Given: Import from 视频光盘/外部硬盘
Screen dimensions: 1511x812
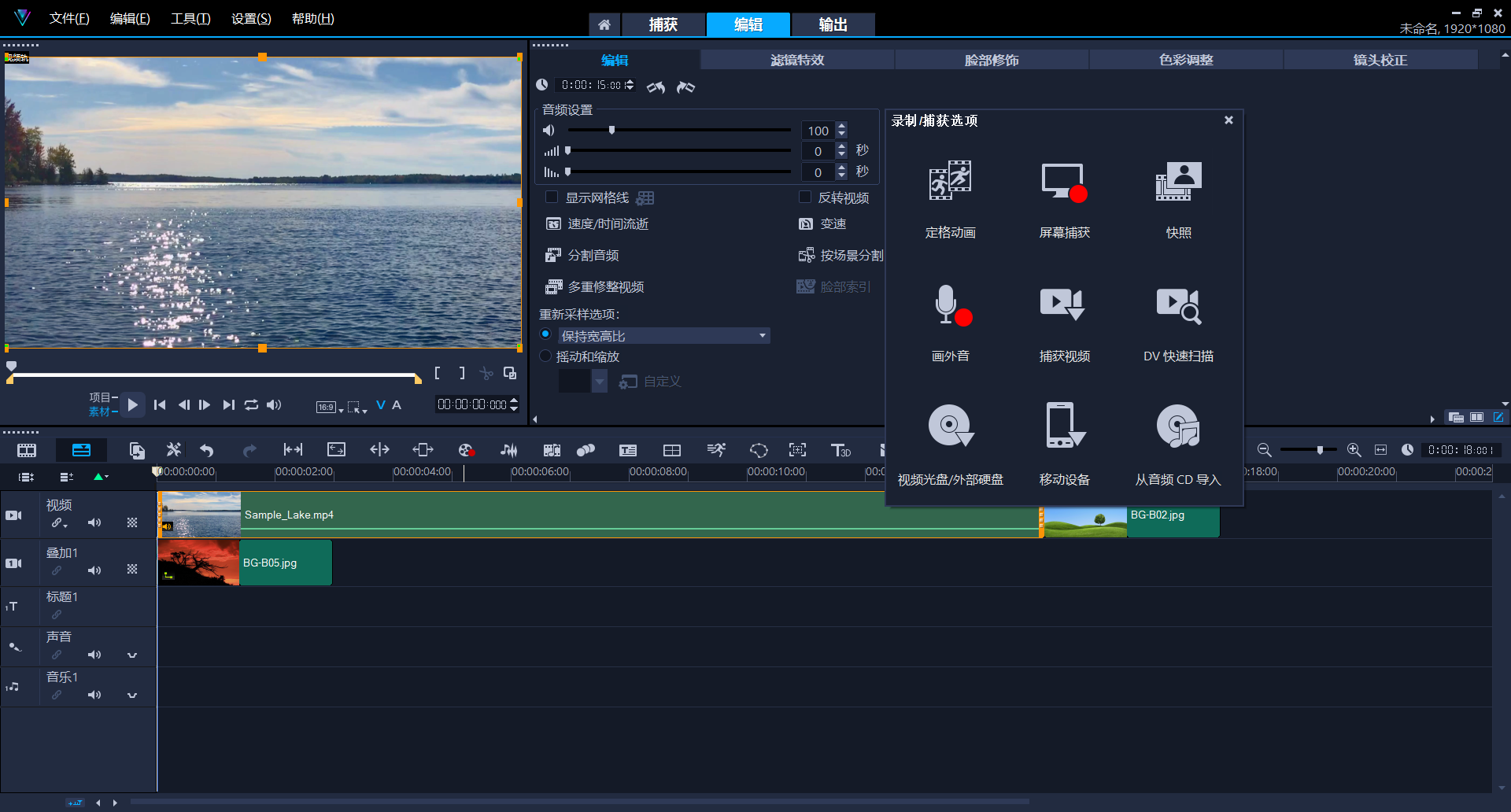Looking at the screenshot, I should (950, 445).
